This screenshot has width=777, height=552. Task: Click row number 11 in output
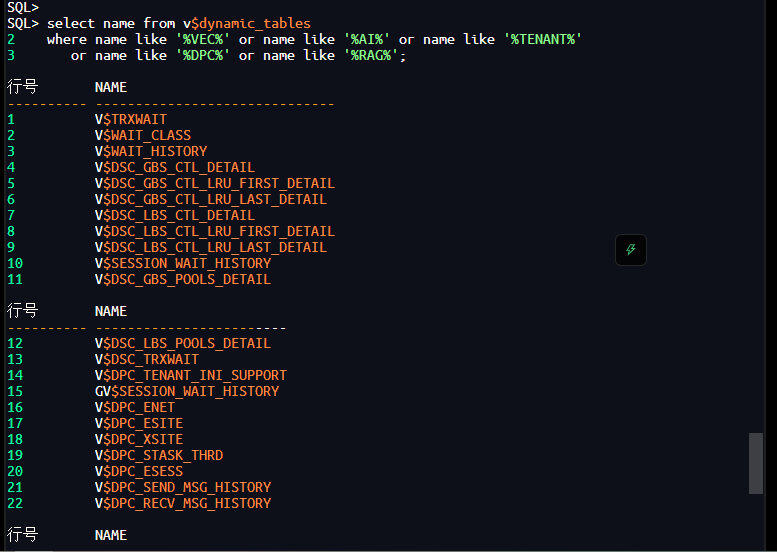tap(15, 279)
